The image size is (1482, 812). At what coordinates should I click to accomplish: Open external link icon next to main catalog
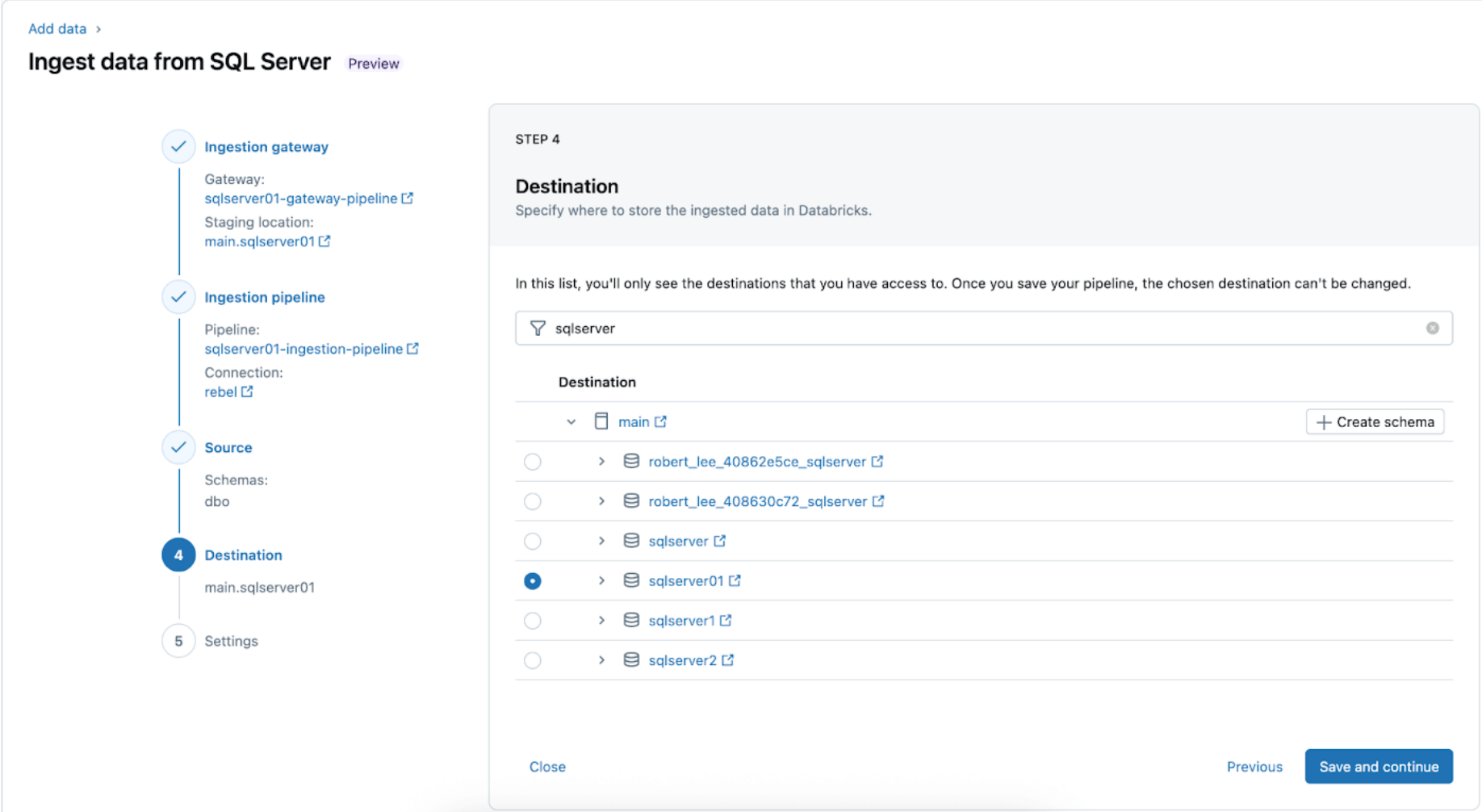(x=661, y=421)
